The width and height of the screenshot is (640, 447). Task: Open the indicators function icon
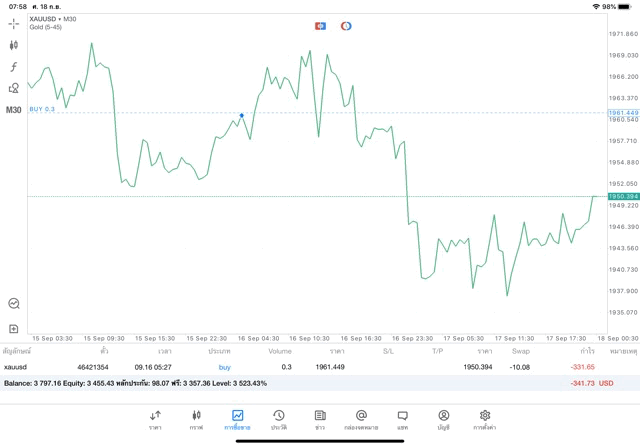click(x=13, y=66)
